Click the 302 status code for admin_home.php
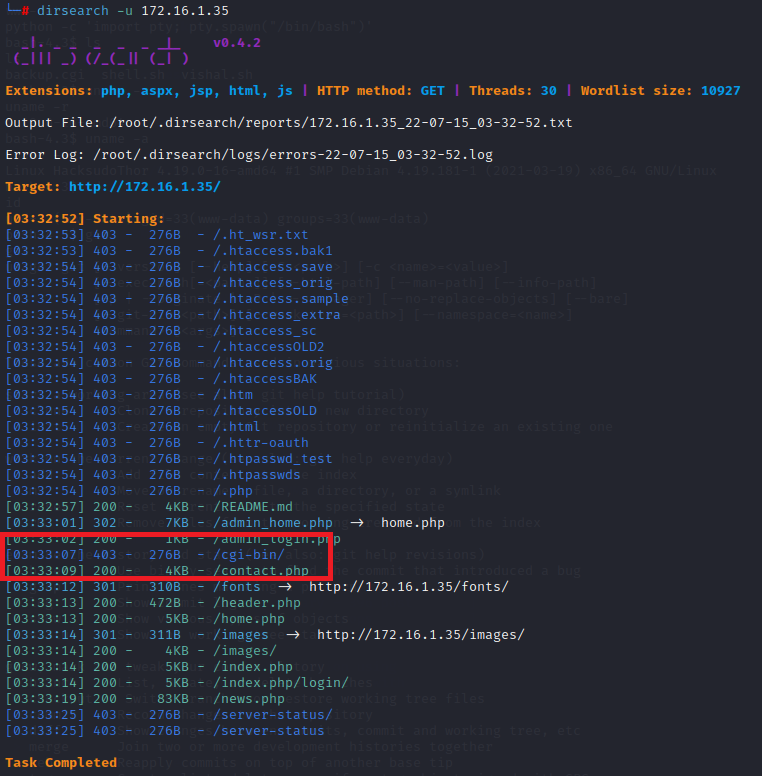 (x=105, y=523)
